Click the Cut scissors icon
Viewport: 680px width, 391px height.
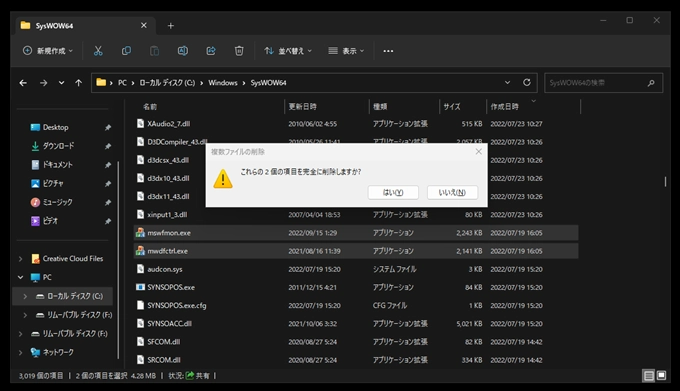(98, 51)
